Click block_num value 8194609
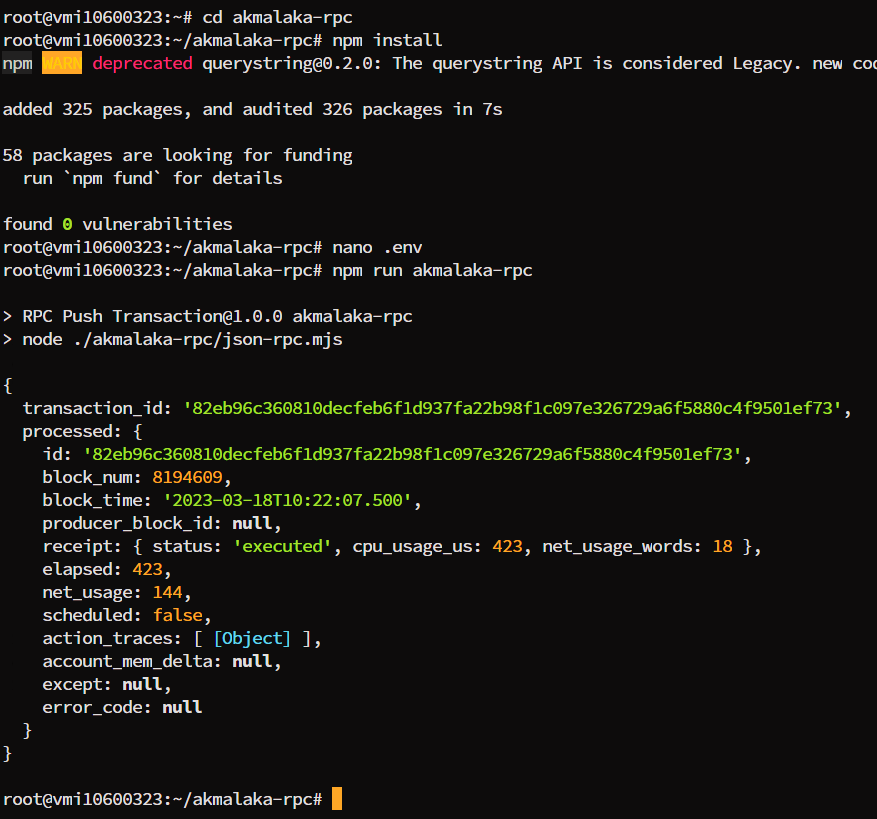Image resolution: width=877 pixels, height=819 pixels. pyautogui.click(x=187, y=477)
